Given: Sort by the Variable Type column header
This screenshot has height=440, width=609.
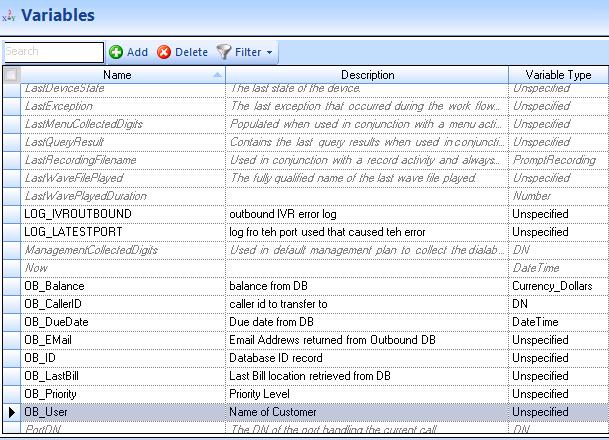Looking at the screenshot, I should click(558, 75).
